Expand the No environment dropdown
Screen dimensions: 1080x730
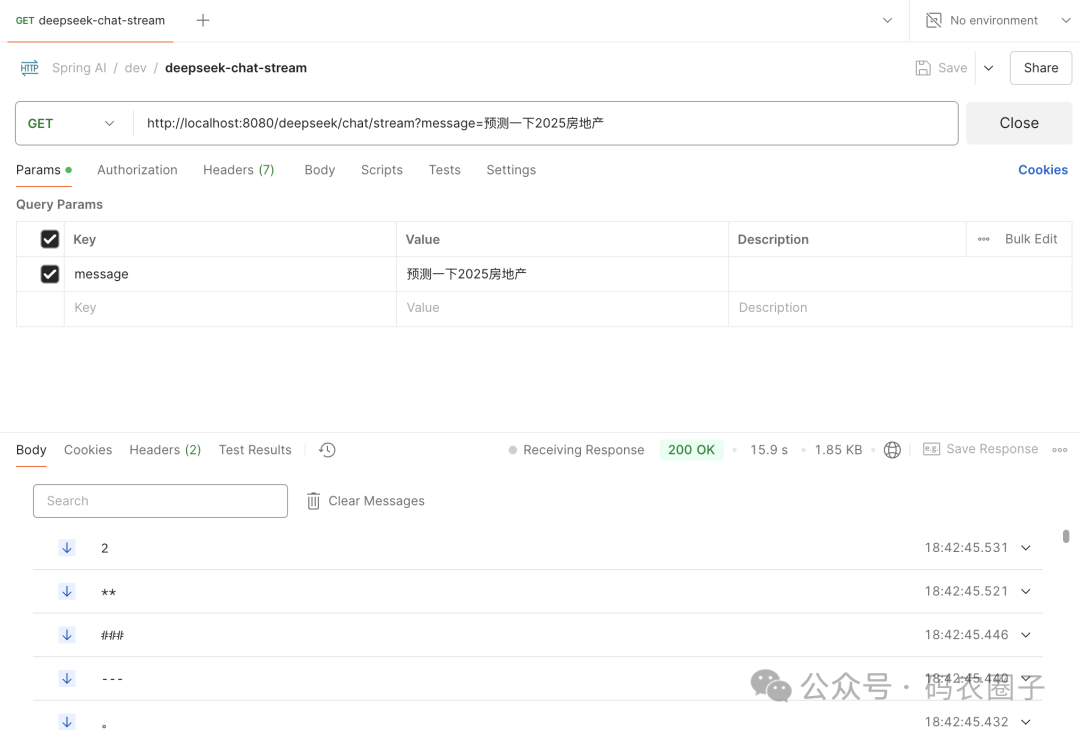click(x=1066, y=20)
